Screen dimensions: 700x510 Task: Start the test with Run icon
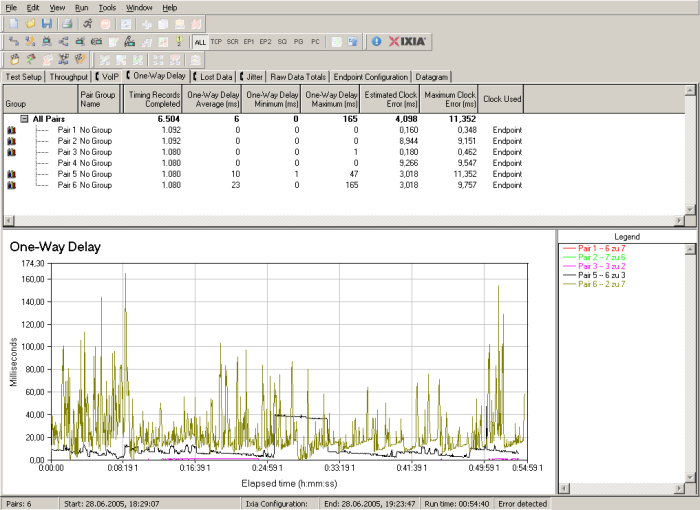[88, 23]
